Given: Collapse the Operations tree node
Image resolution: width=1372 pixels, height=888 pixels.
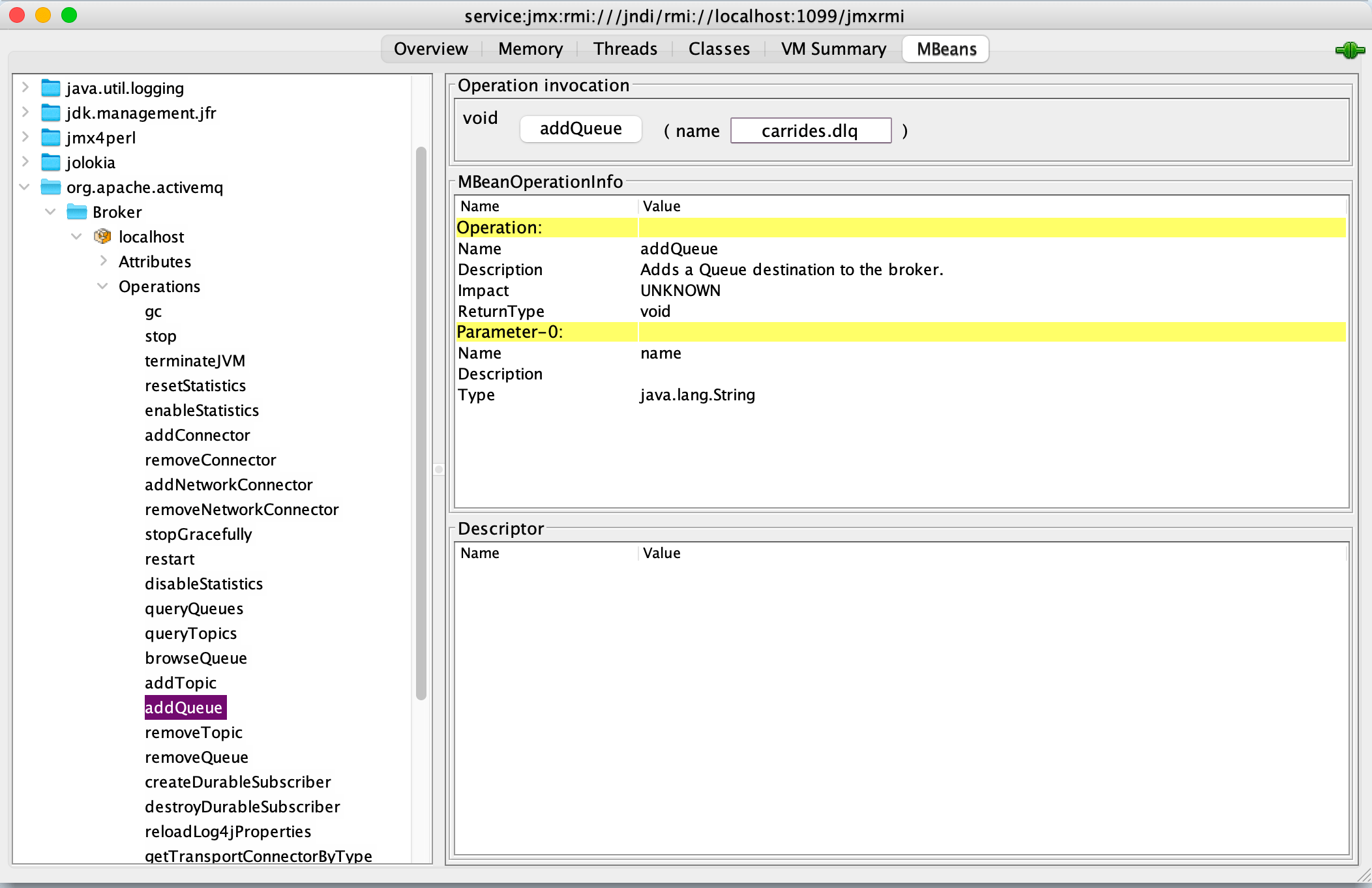Looking at the screenshot, I should coord(102,286).
